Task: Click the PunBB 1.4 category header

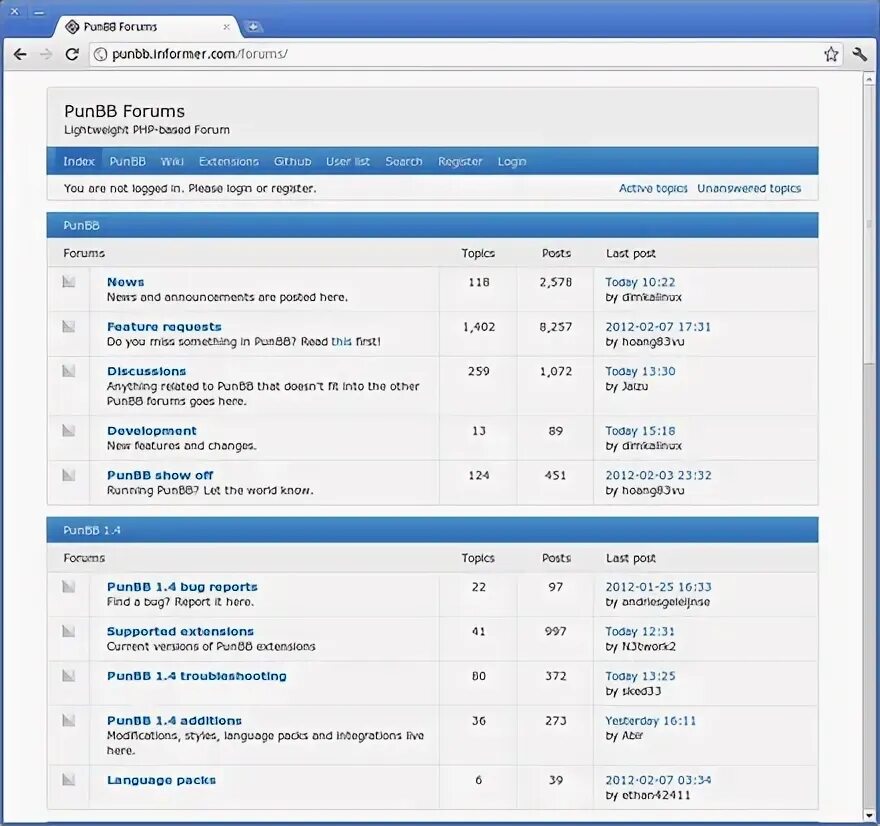Action: pyautogui.click(x=432, y=530)
